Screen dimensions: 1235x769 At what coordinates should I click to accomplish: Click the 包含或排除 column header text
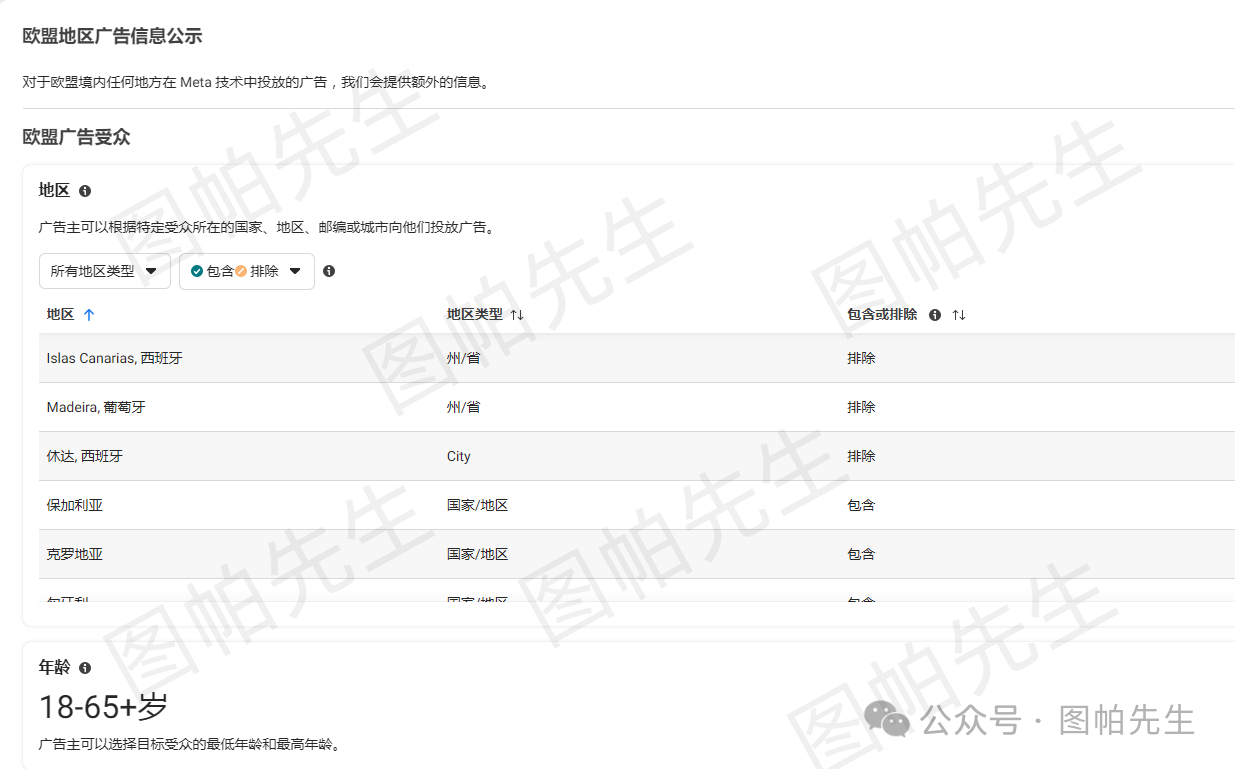click(881, 314)
